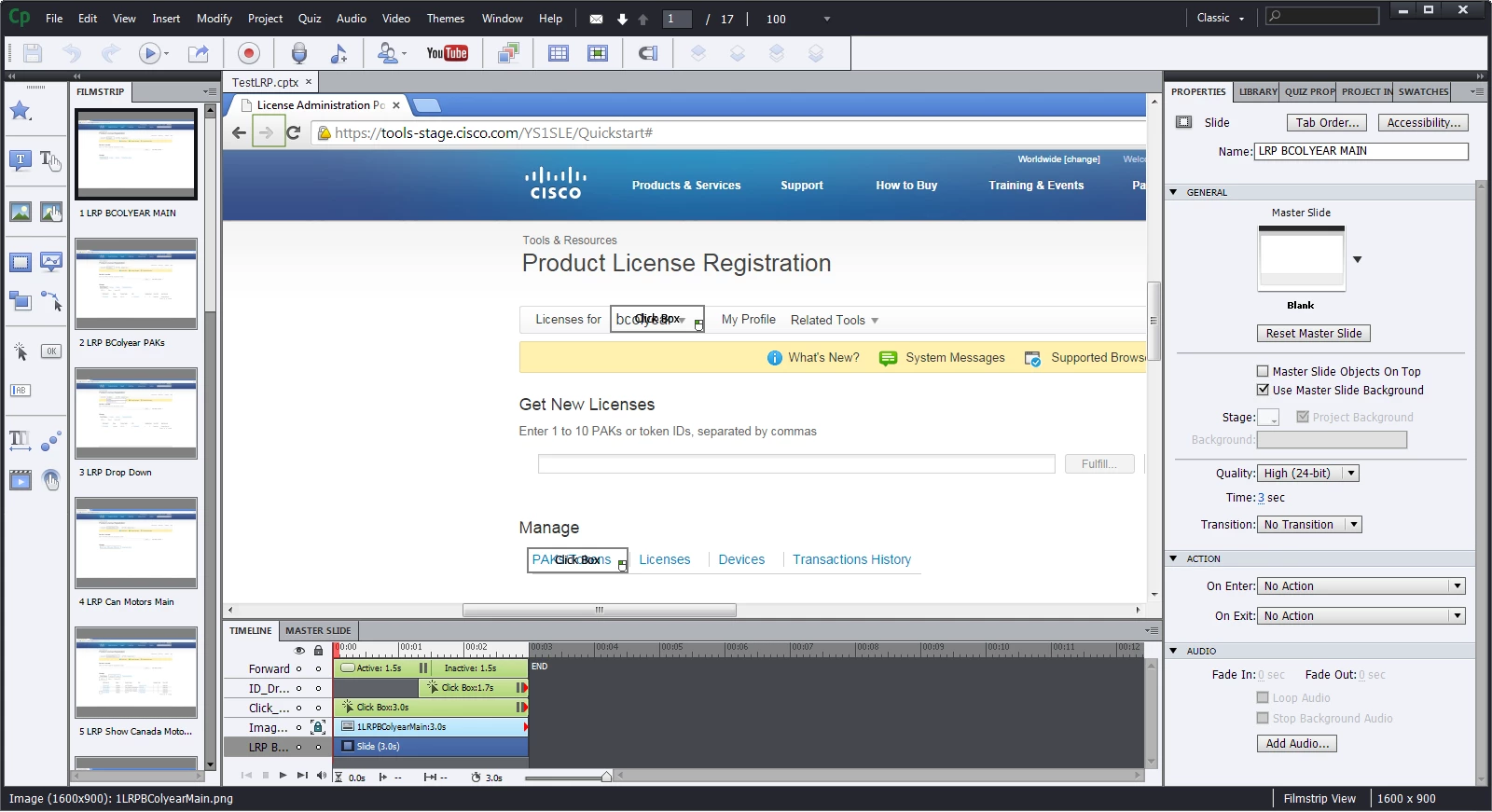The height and width of the screenshot is (812, 1492).
Task: Click the timeline zoom slider handle
Action: (x=606, y=776)
